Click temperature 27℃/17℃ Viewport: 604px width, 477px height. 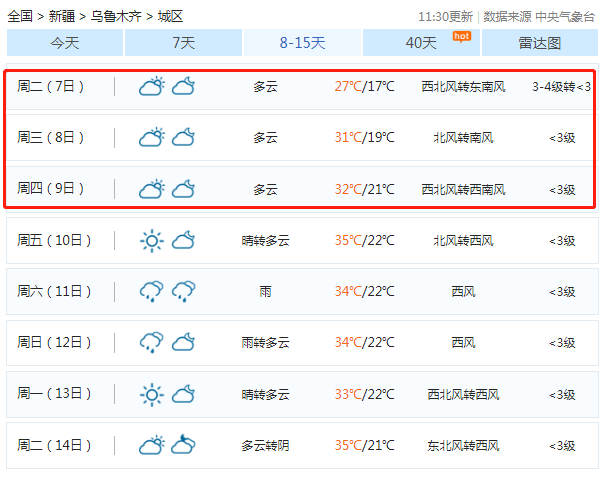click(364, 86)
